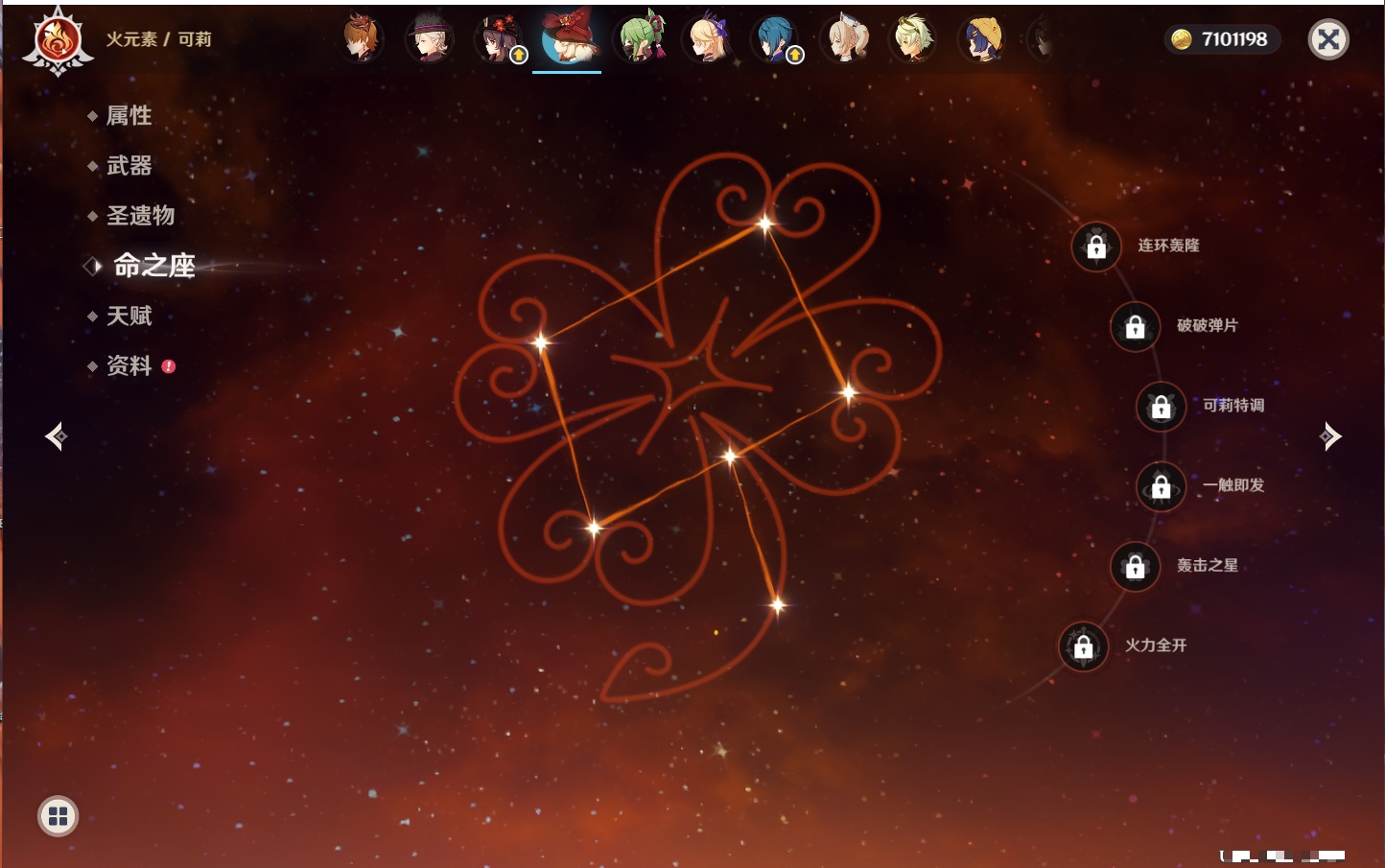Open locked constellation 火力全开 icon
Viewport: 1385px width, 868px height.
1084,646
